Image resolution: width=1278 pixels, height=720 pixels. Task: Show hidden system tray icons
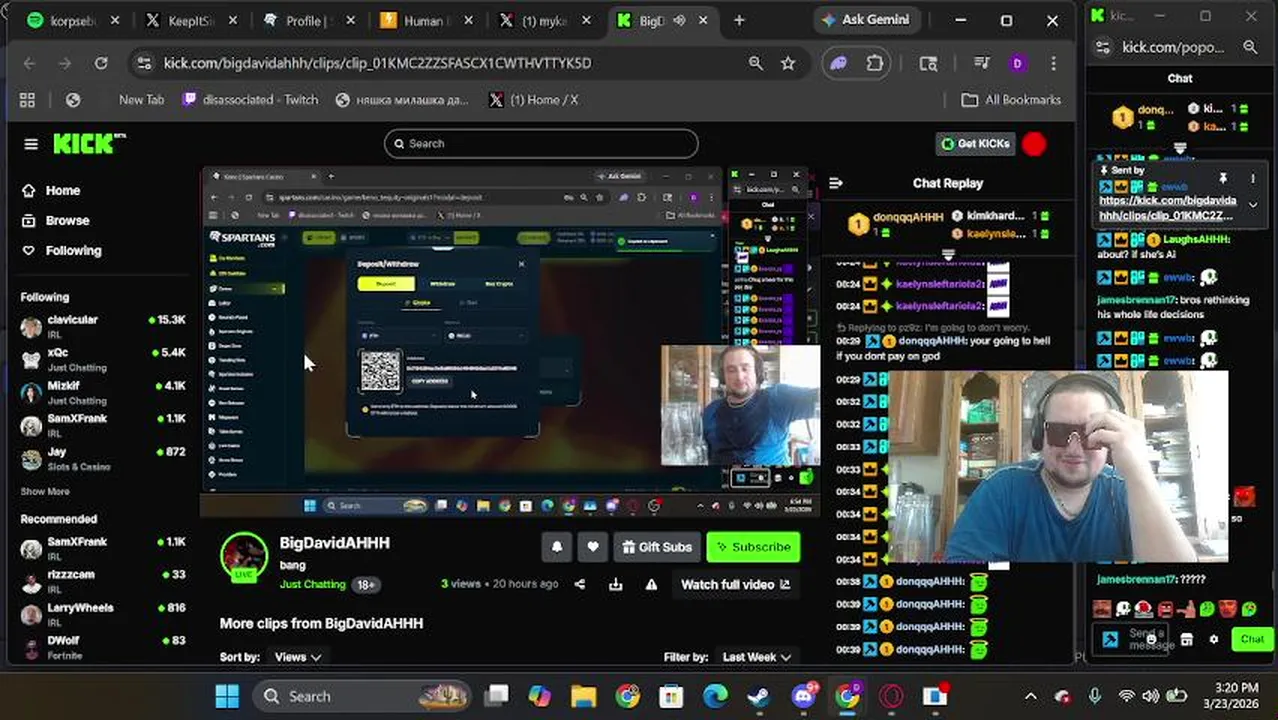point(1031,696)
